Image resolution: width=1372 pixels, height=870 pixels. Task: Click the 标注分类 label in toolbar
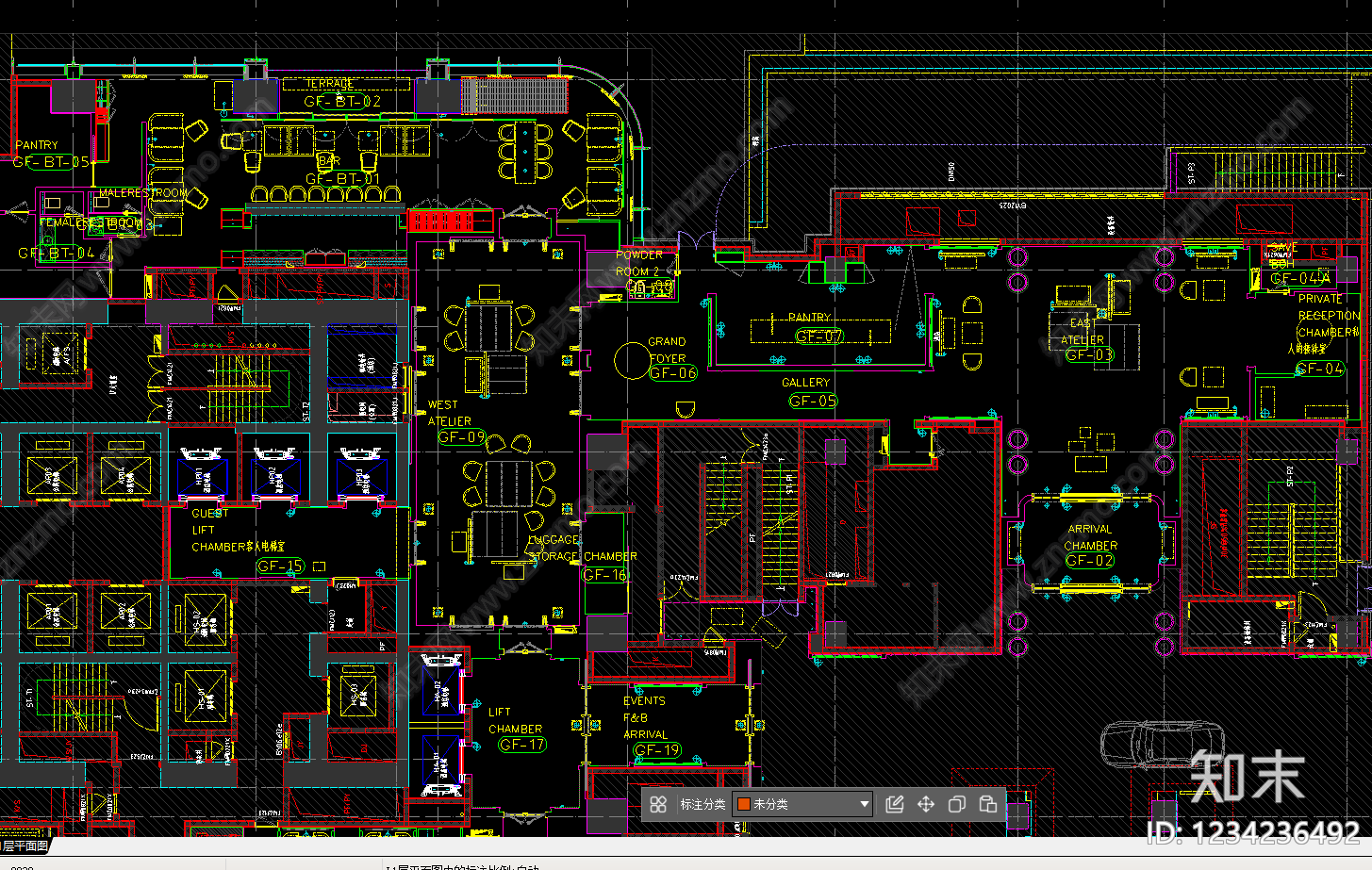(x=703, y=804)
